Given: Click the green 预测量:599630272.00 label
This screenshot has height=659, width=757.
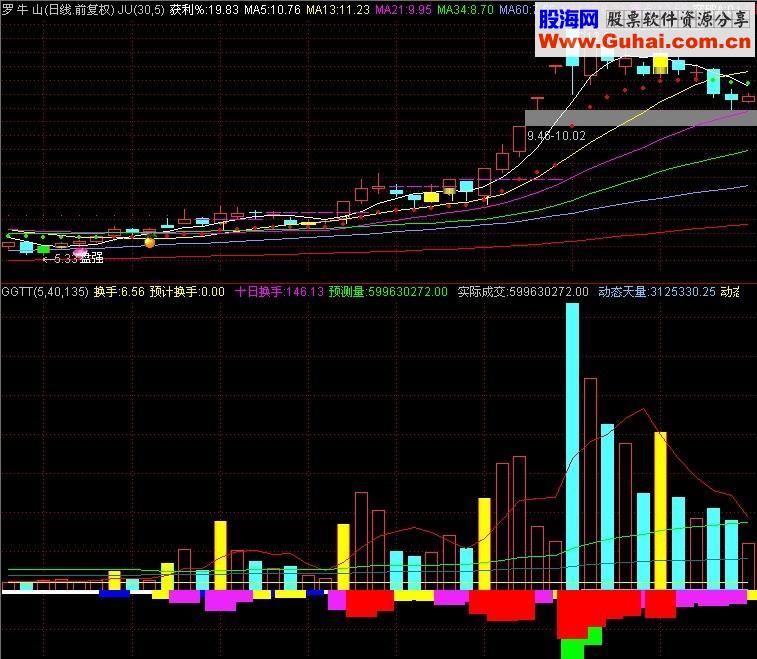Looking at the screenshot, I should coord(388,292).
